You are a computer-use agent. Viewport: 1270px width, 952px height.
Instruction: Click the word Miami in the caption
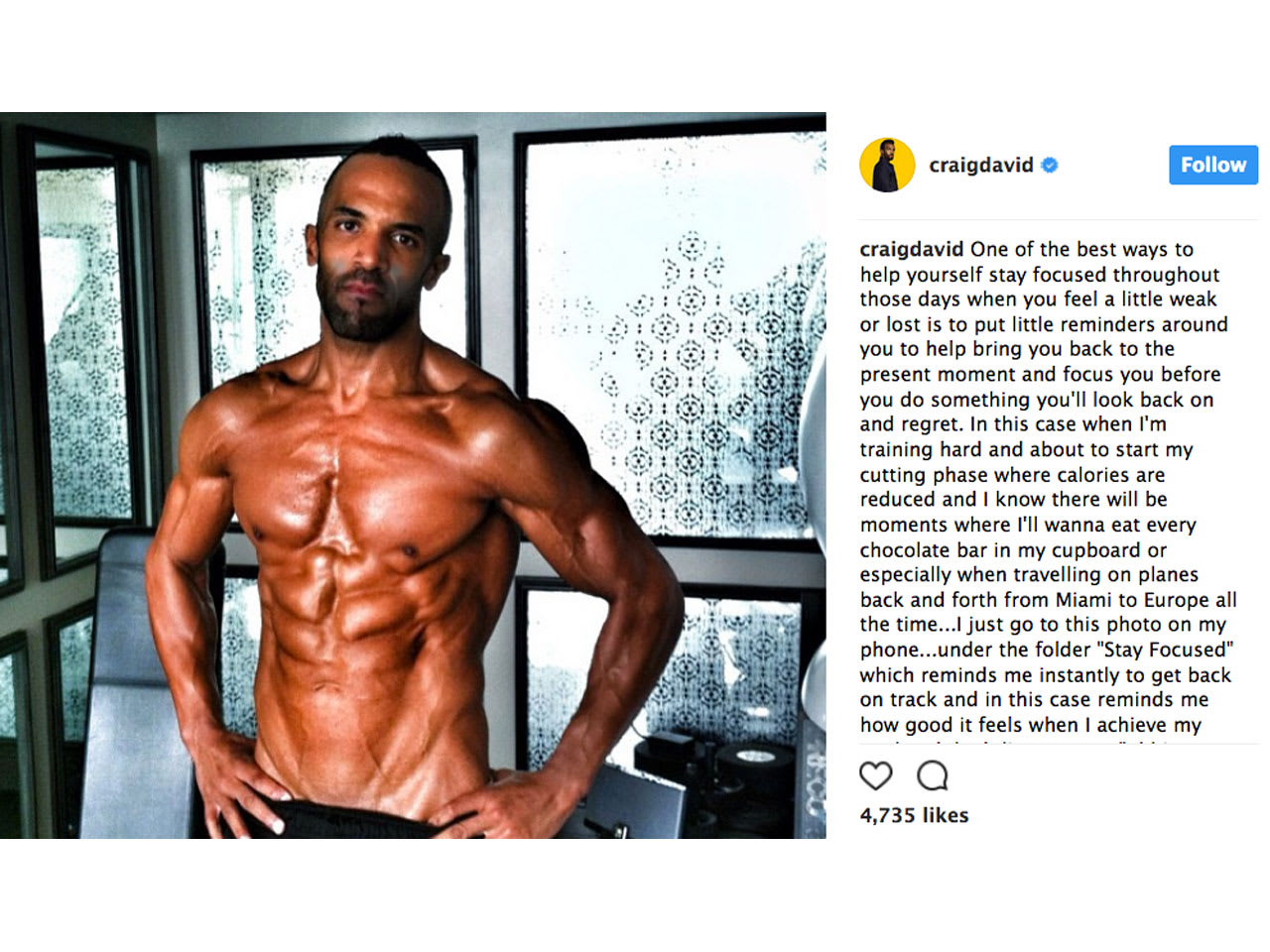[x=1083, y=600]
